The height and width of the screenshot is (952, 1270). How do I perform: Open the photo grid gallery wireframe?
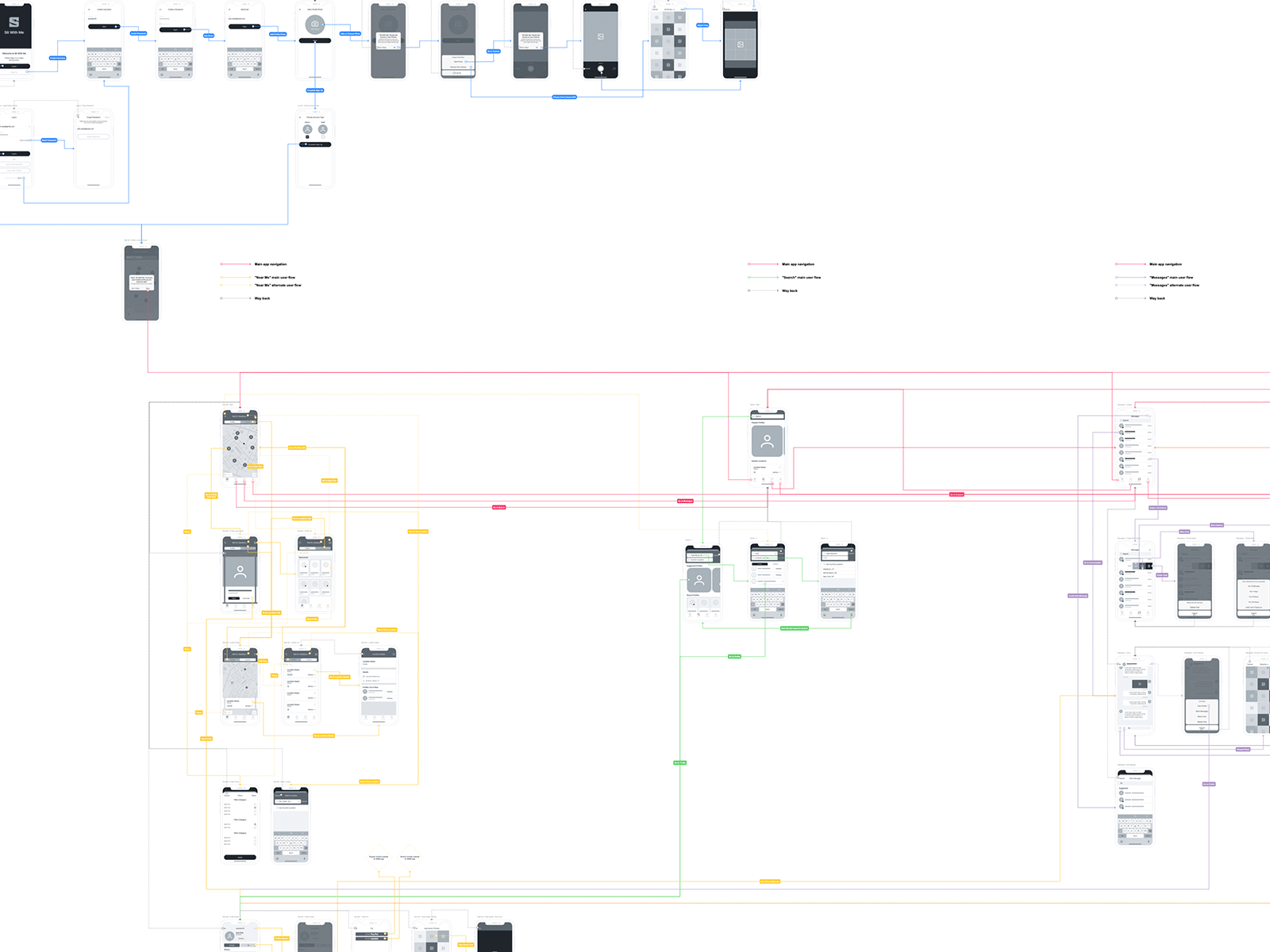[x=668, y=41]
